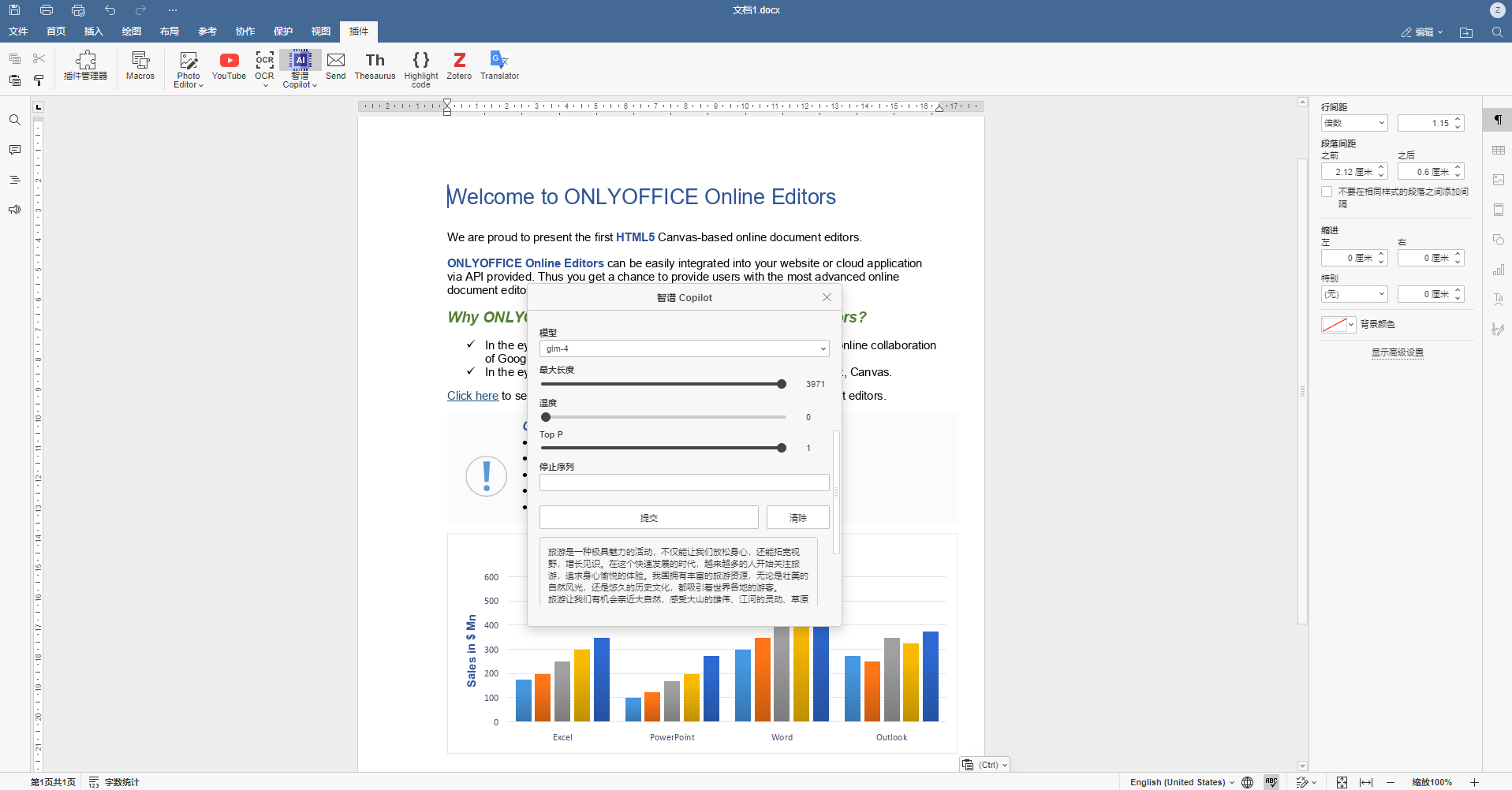
Task: Start the OCR plugin
Action: pyautogui.click(x=264, y=69)
